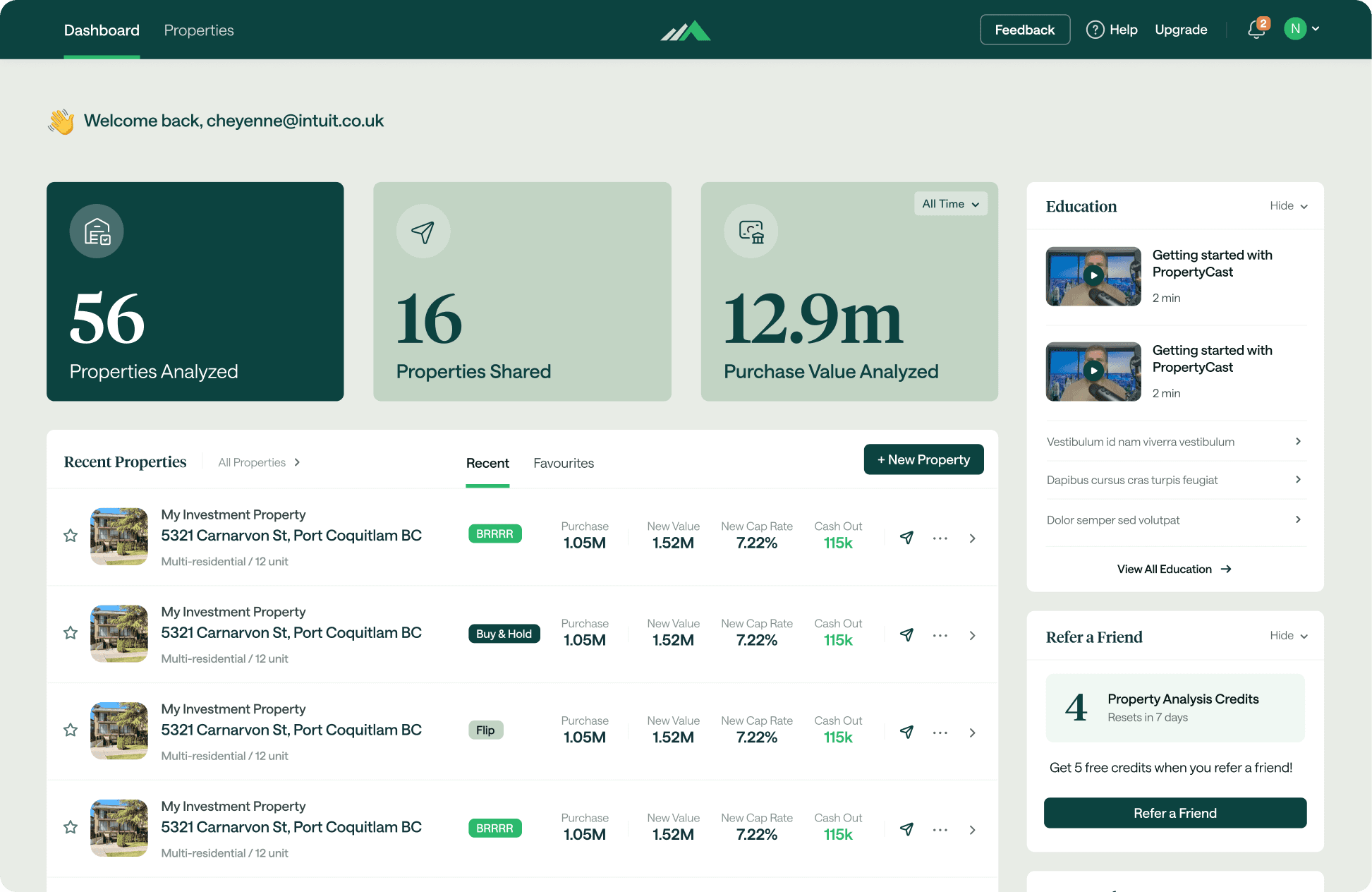Open Dapibus cursus cras turpis feugiat article
1372x892 pixels.
click(x=1175, y=480)
